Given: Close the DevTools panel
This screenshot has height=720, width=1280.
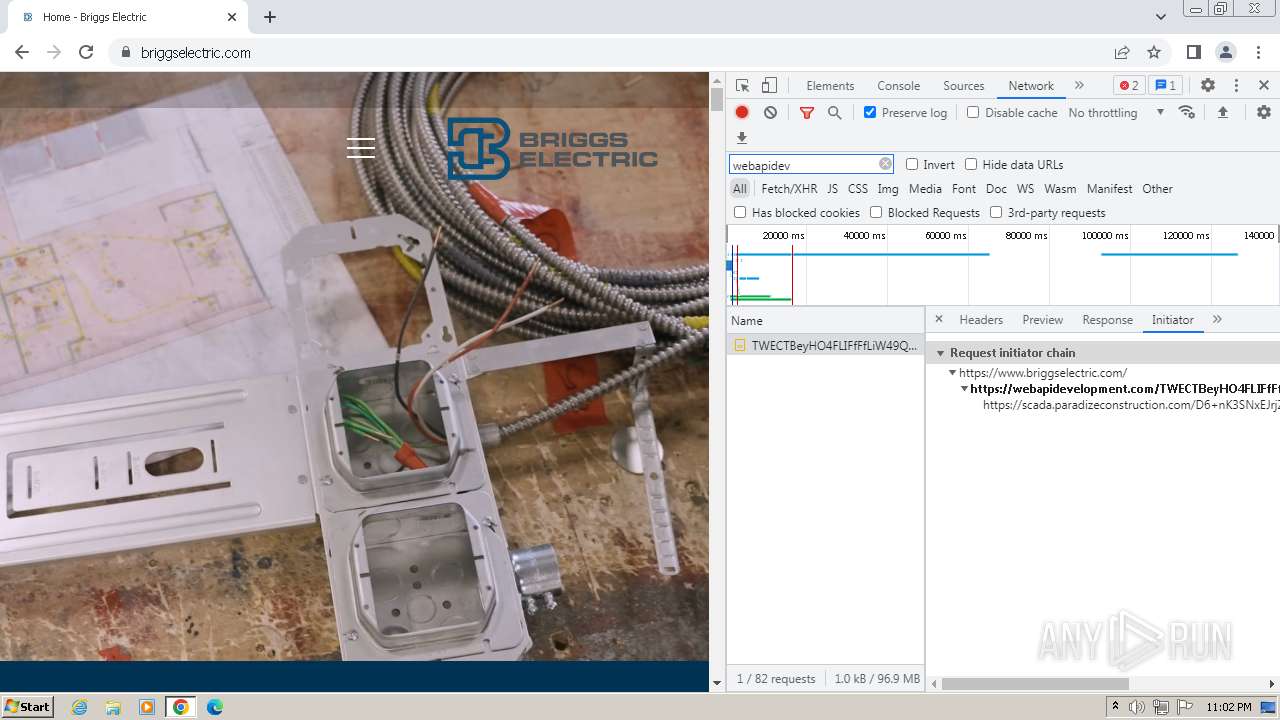Looking at the screenshot, I should click(1264, 86).
